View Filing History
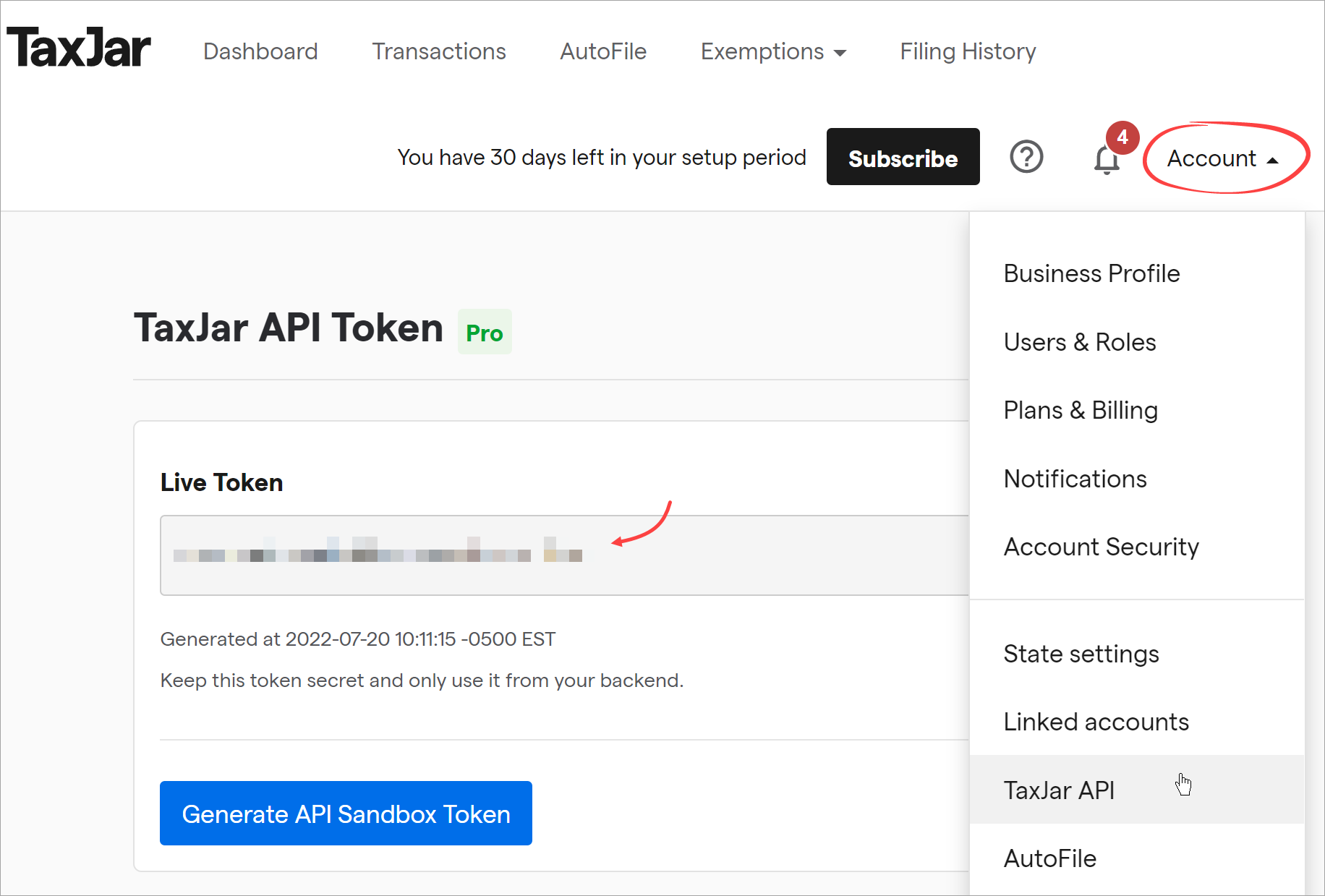Viewport: 1325px width, 896px height. pyautogui.click(x=968, y=51)
